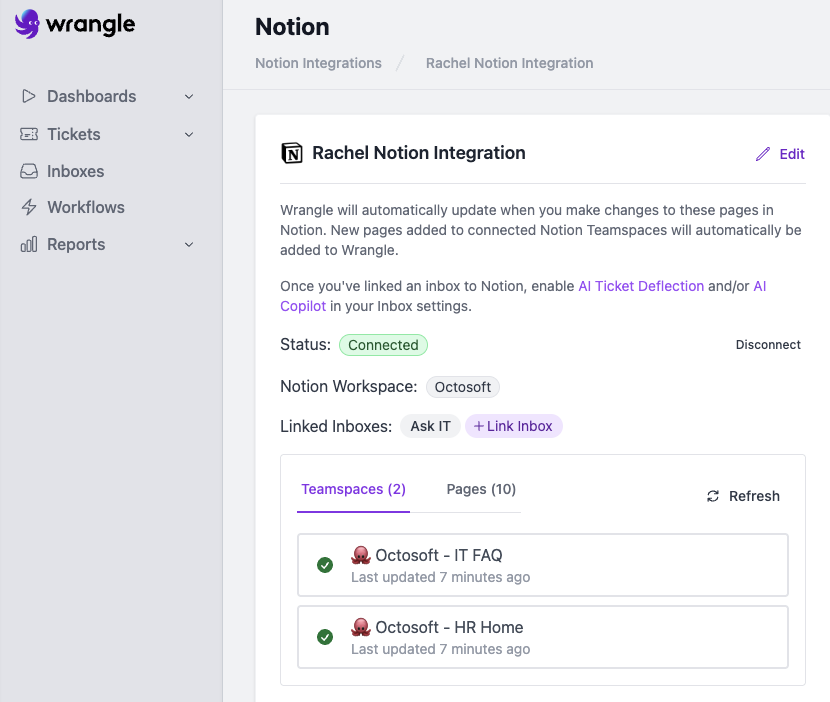Open the AI Copilot link
The image size is (830, 702).
303,306
